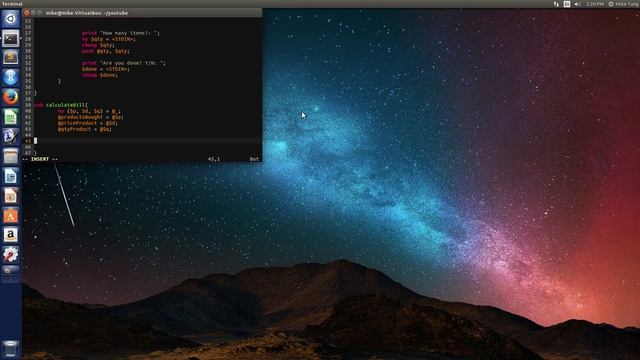Click the Terminal label in top panel
This screenshot has width=640, height=360.
pos(12,4)
